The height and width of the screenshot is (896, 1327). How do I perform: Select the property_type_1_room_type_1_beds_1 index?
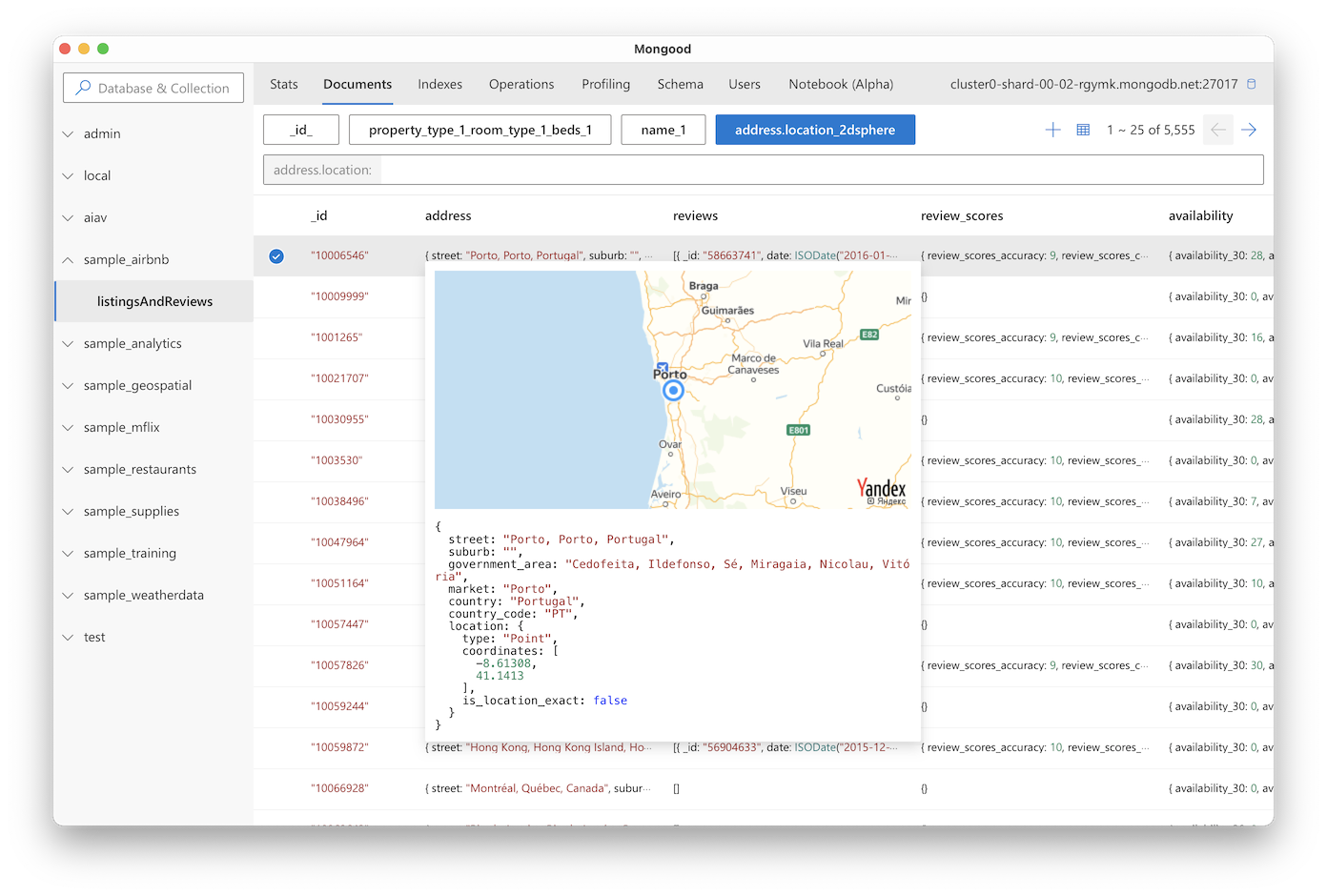click(x=480, y=130)
